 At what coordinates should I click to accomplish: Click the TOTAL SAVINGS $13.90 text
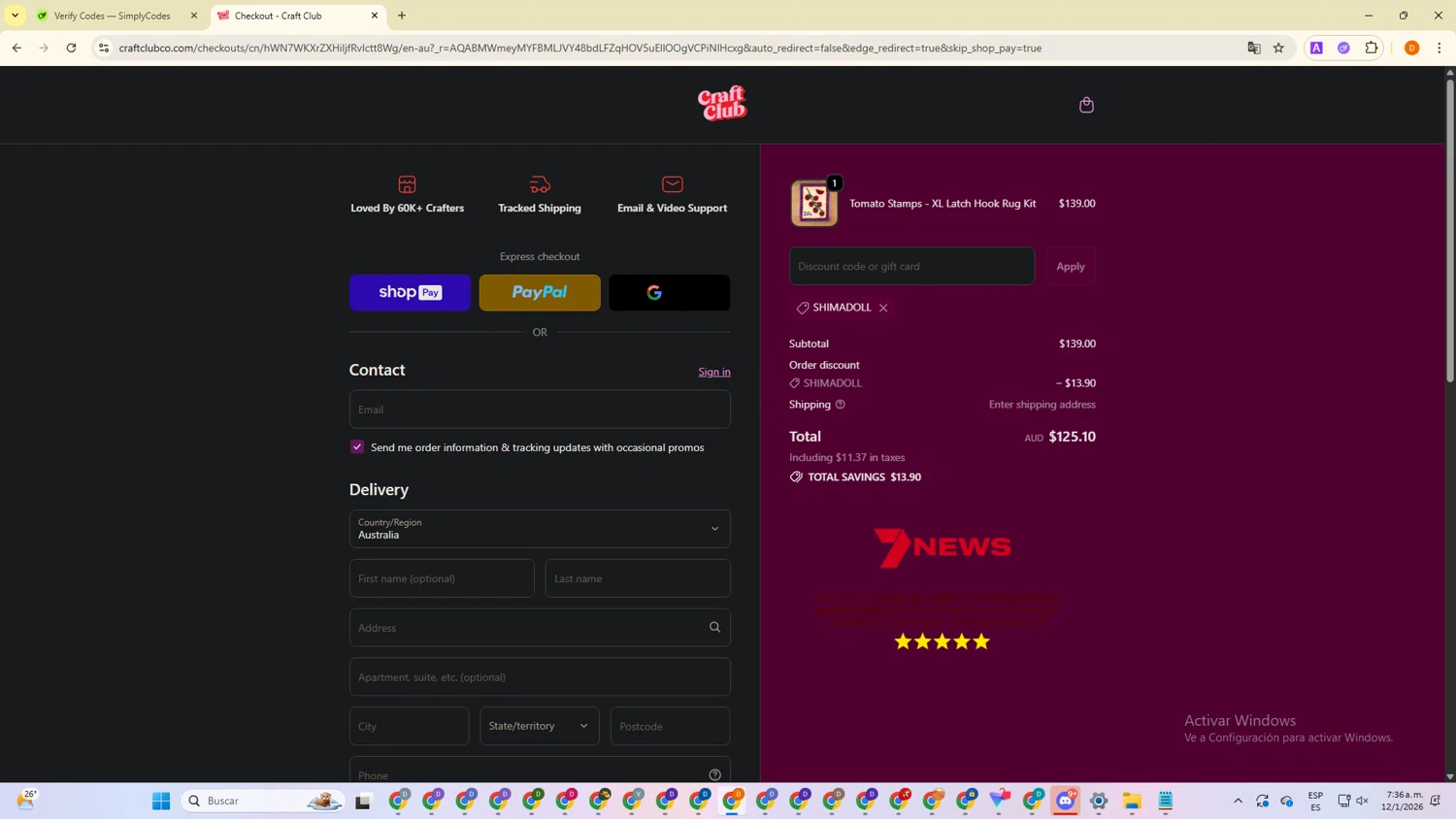point(865,477)
